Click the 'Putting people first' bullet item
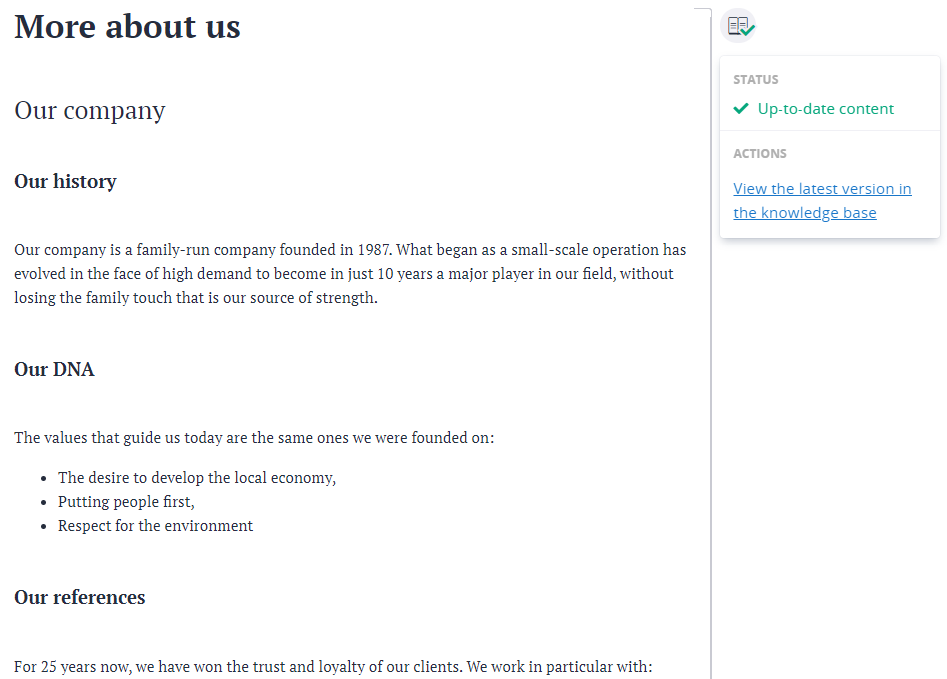Image resolution: width=947 pixels, height=679 pixels. (126, 502)
